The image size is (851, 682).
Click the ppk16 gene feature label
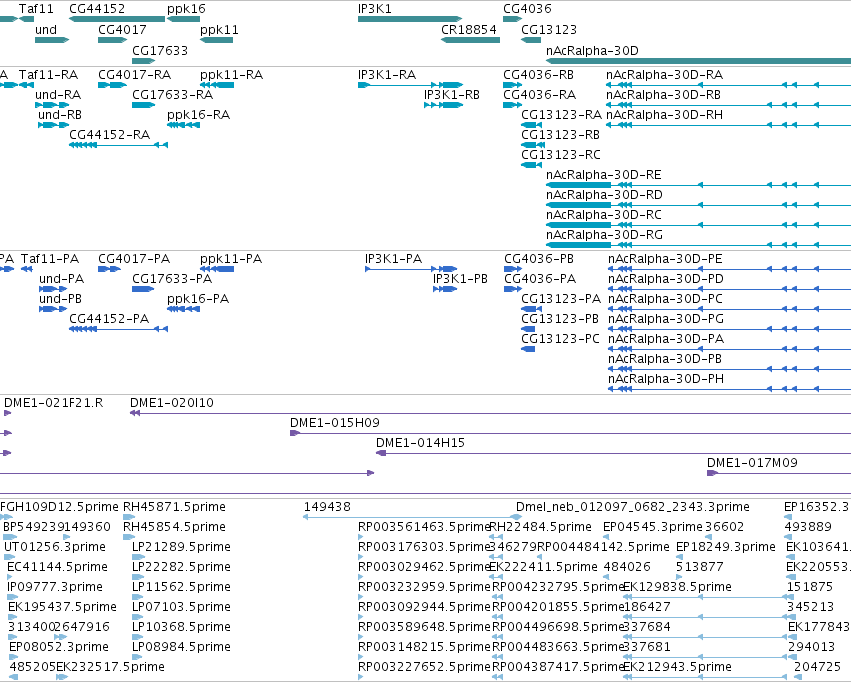(x=186, y=9)
